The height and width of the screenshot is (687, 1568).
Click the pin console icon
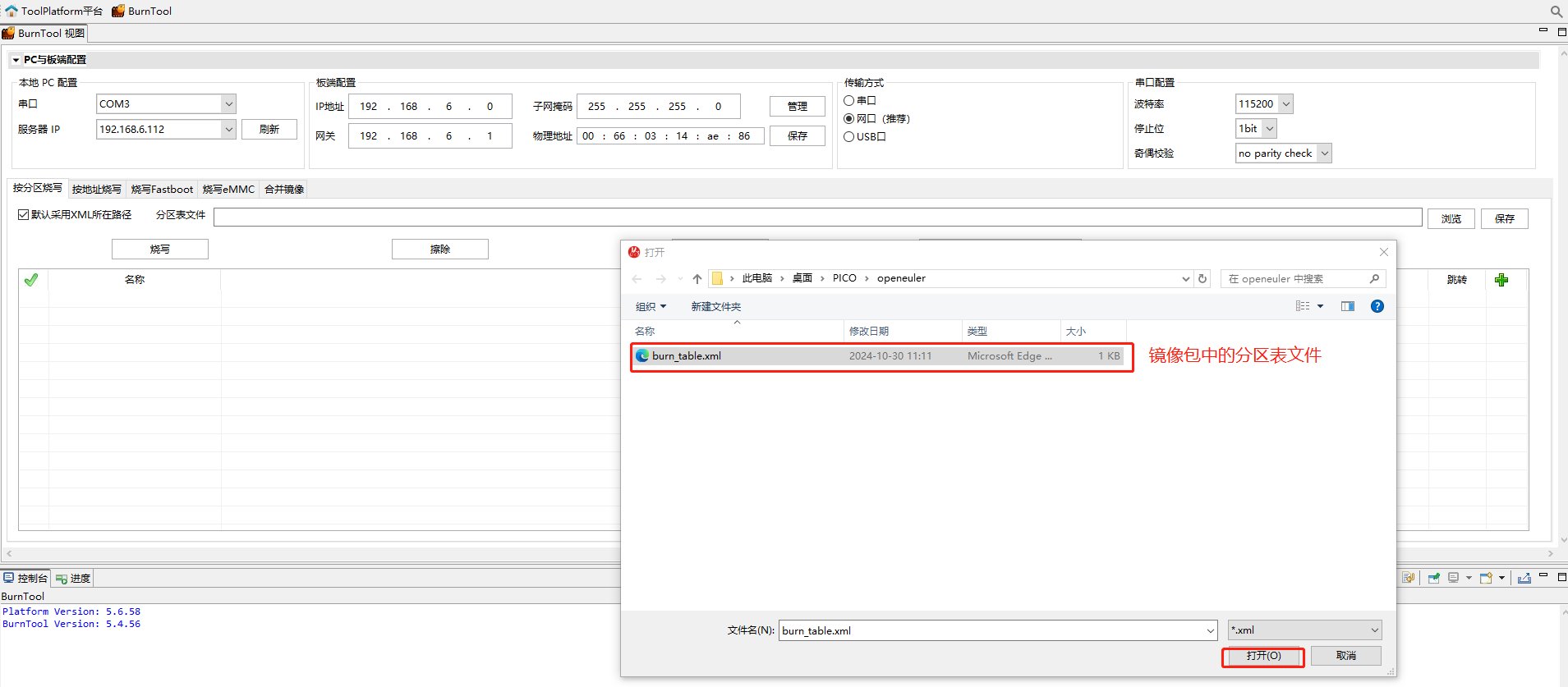1433,578
